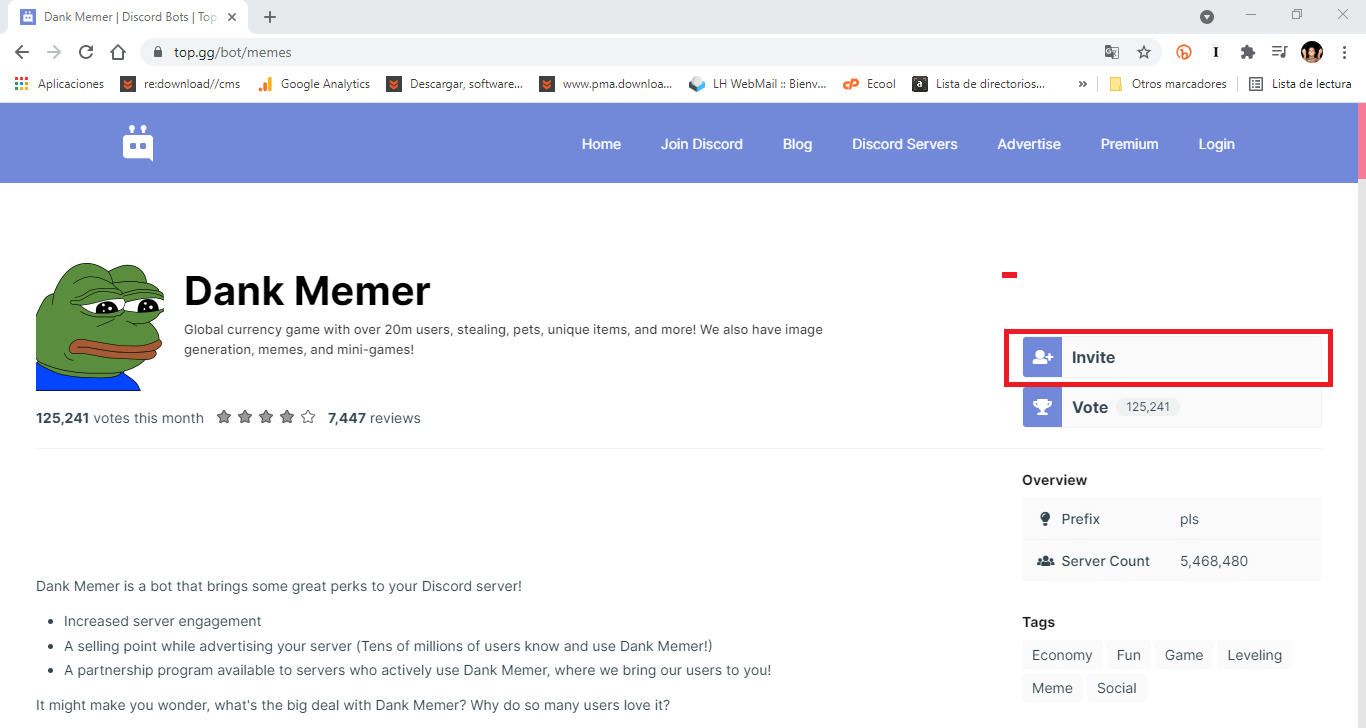
Task: Open www.pma.downloa... bookmark
Action: coord(606,84)
